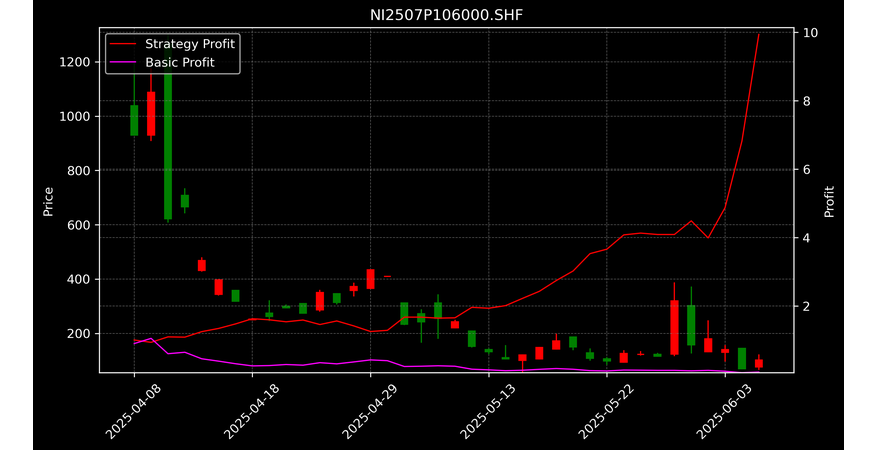Viewport: 878px width, 450px height.
Task: Click the Strategy Profit legend label
Action: (x=190, y=44)
